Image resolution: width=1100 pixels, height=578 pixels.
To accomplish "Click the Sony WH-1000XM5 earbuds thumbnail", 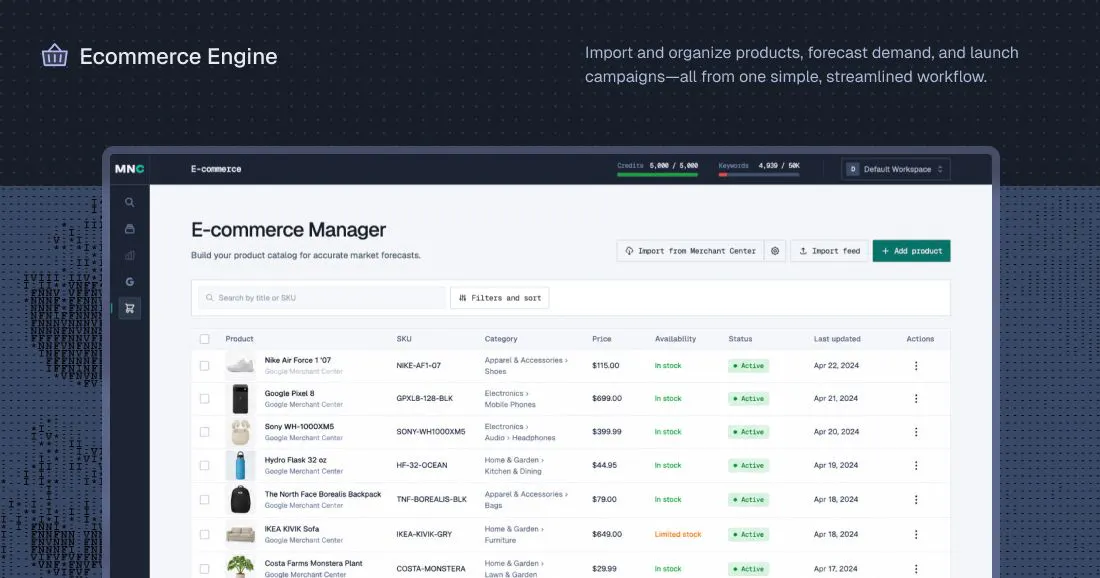I will [x=241, y=432].
